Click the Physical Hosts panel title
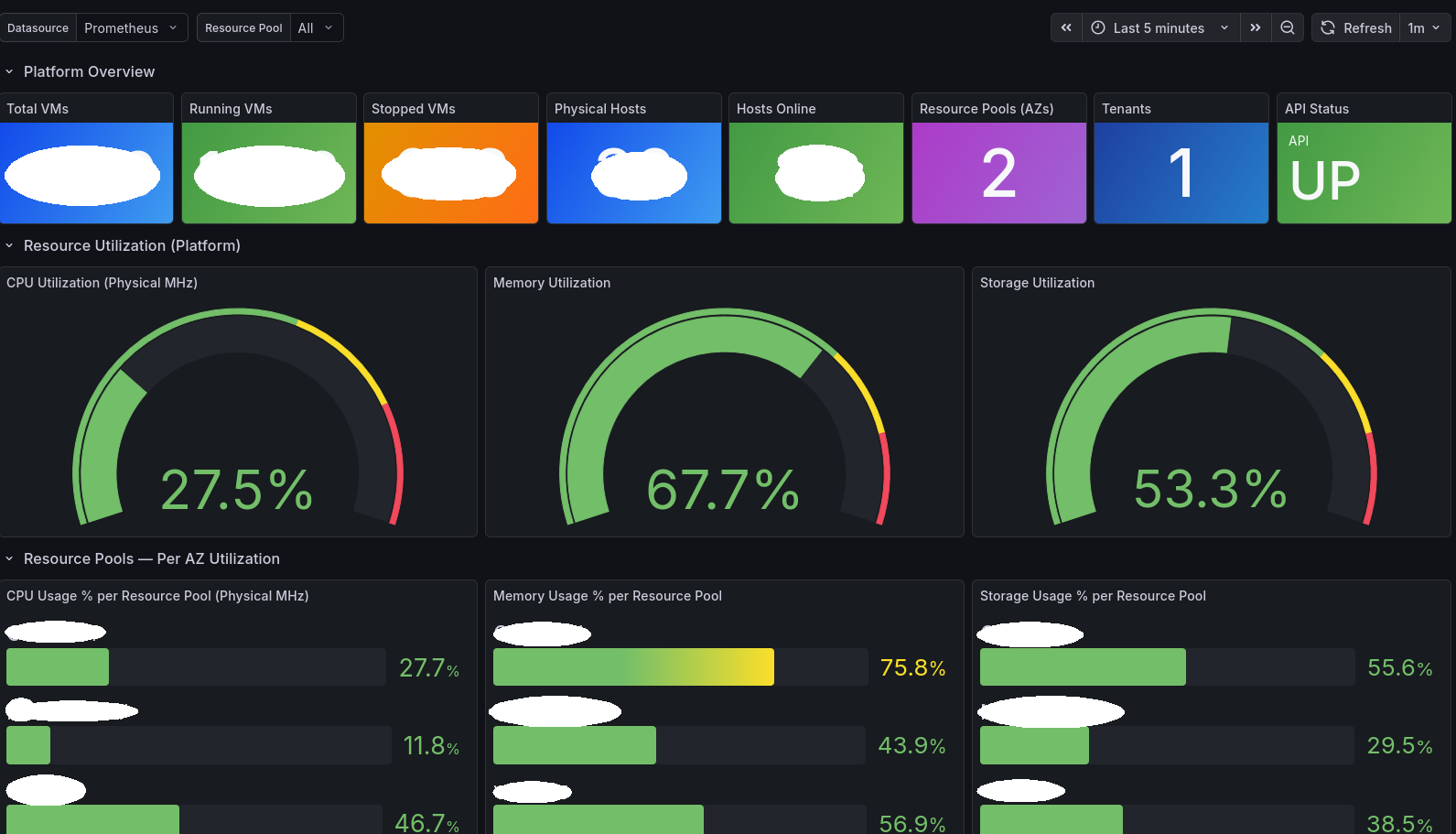 pos(600,108)
